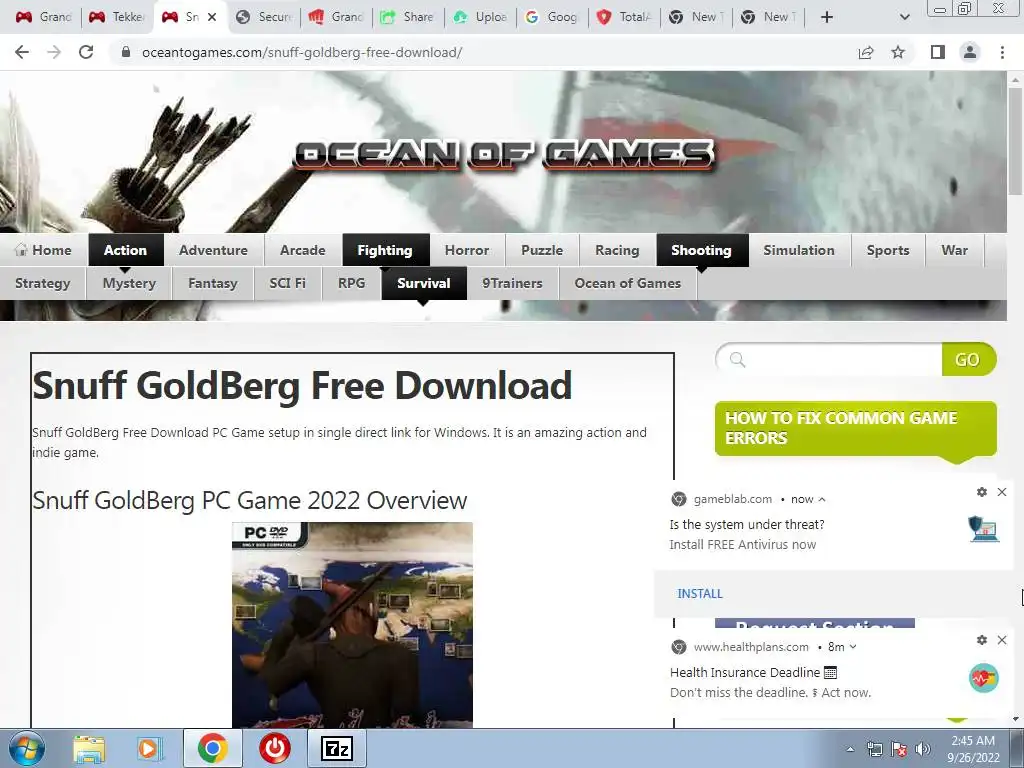Switch to the Share tab
The image size is (1024, 768).
click(x=409, y=17)
